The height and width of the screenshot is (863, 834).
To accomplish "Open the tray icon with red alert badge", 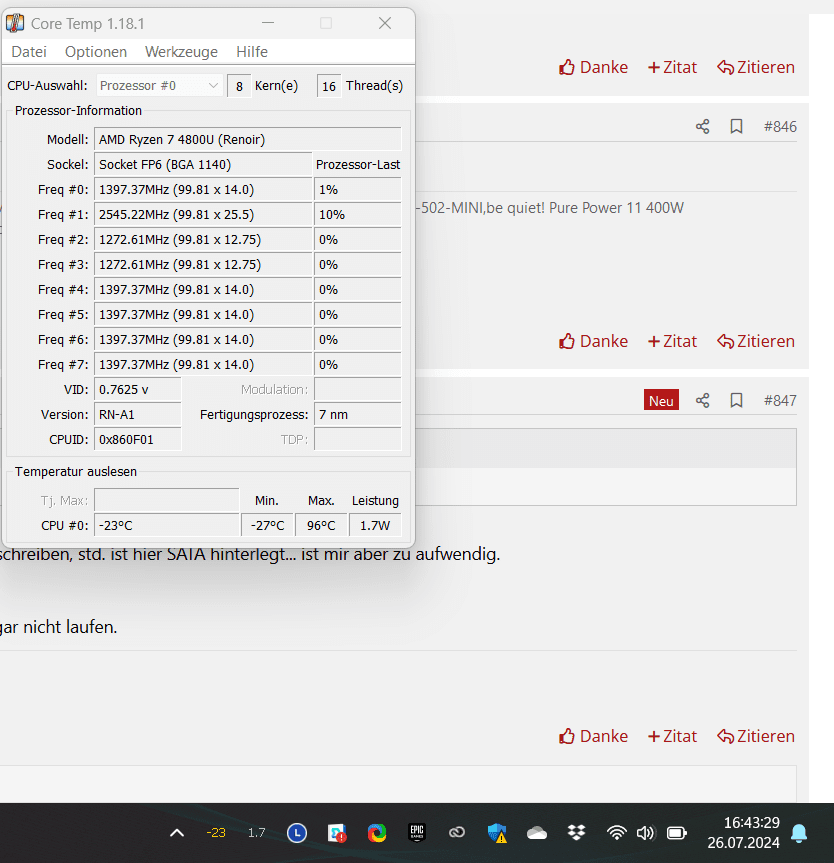I will click(337, 833).
